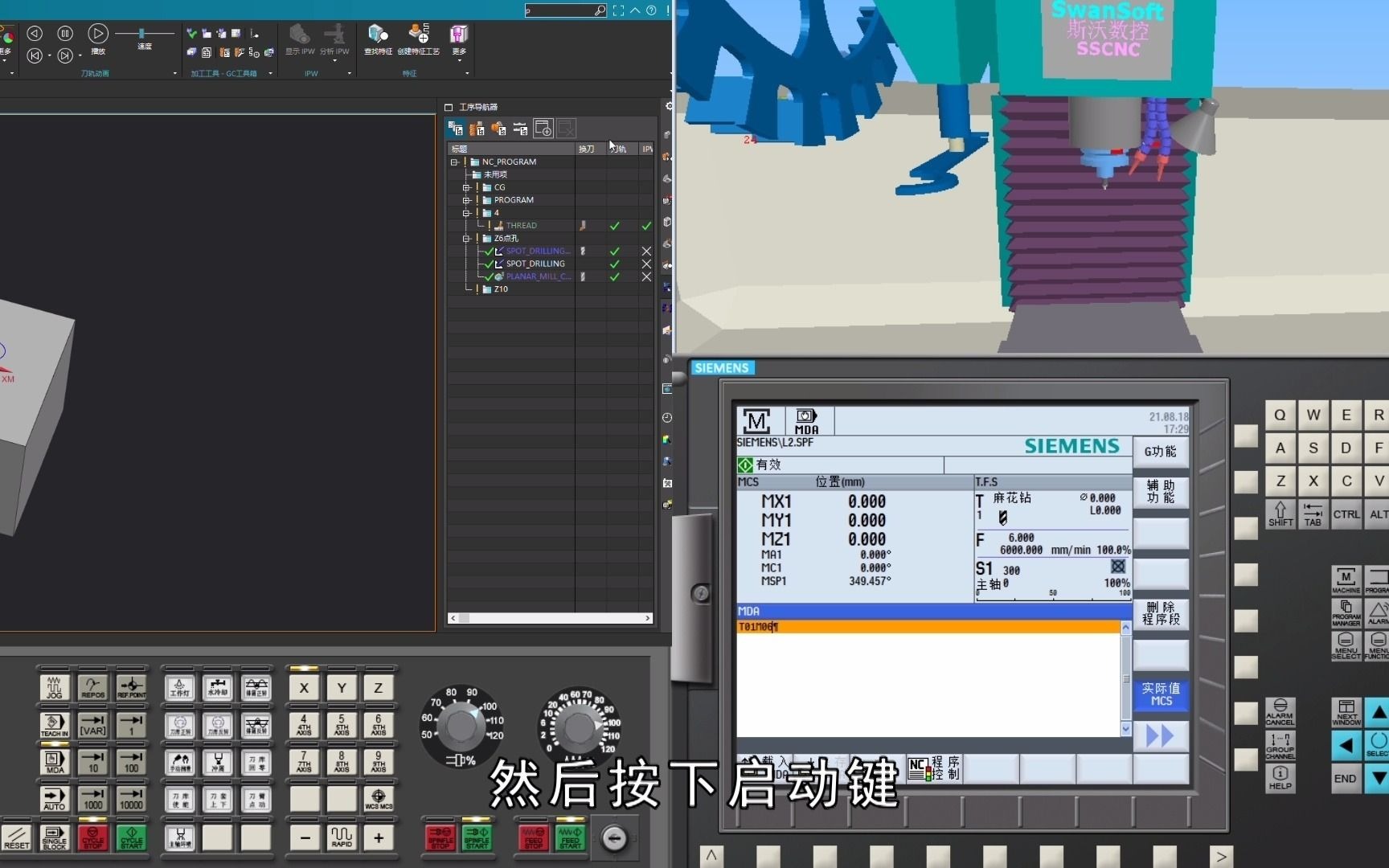Select the [VAR] increment key

pos(92,724)
